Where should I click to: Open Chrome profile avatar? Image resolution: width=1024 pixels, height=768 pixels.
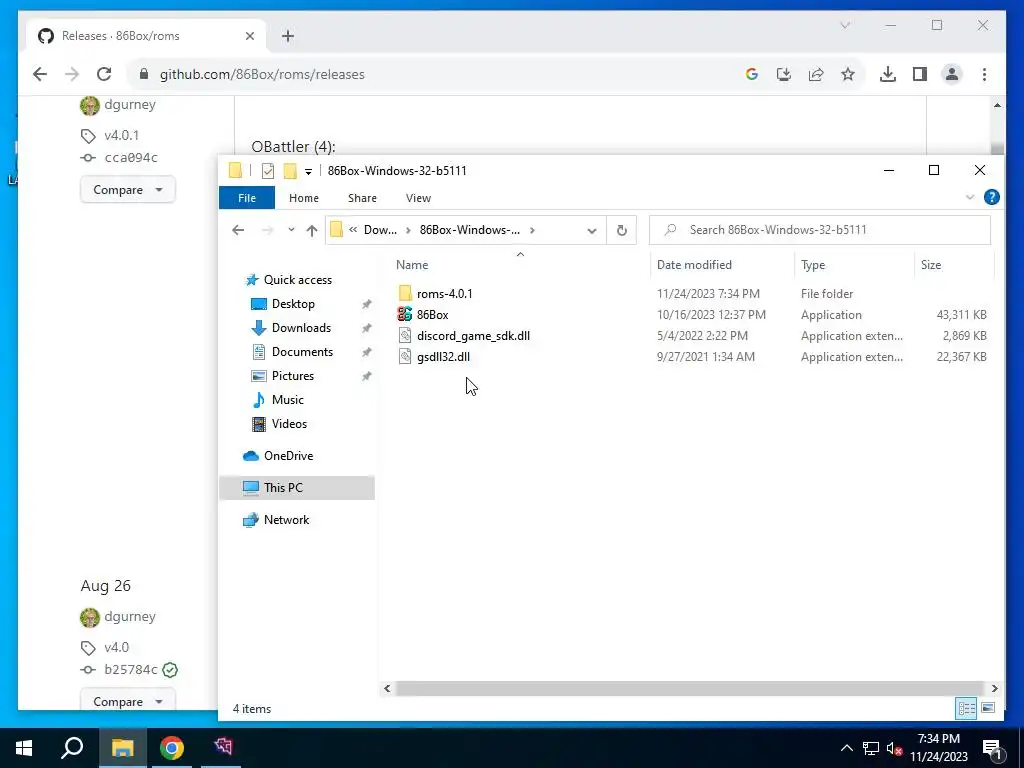pos(952,74)
